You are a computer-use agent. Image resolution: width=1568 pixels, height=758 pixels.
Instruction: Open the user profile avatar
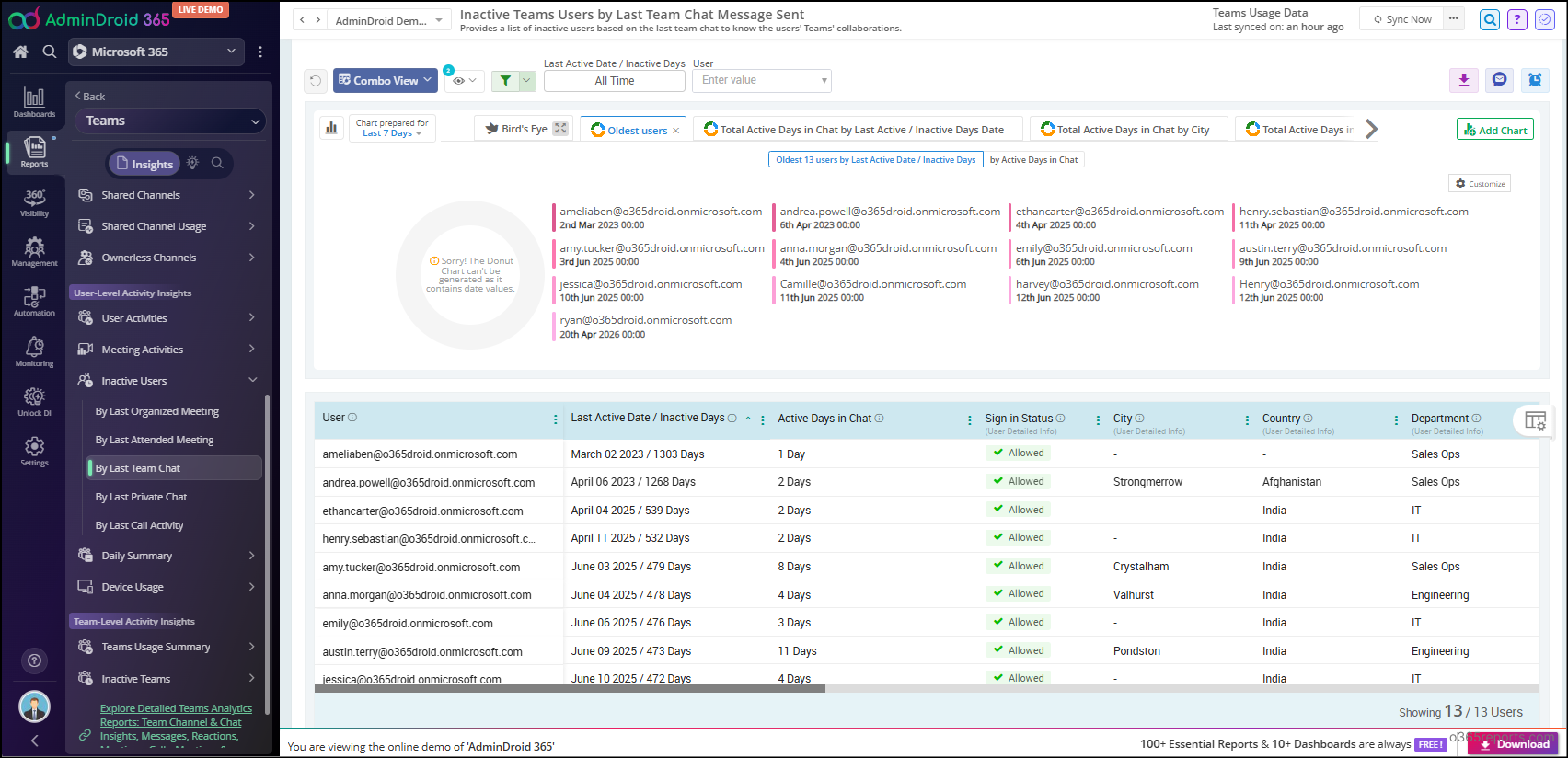tap(34, 706)
